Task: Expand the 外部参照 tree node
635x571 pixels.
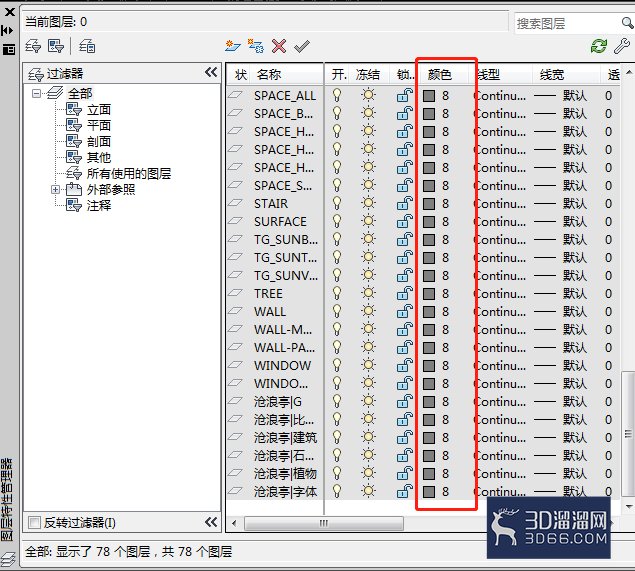Action: 55,190
